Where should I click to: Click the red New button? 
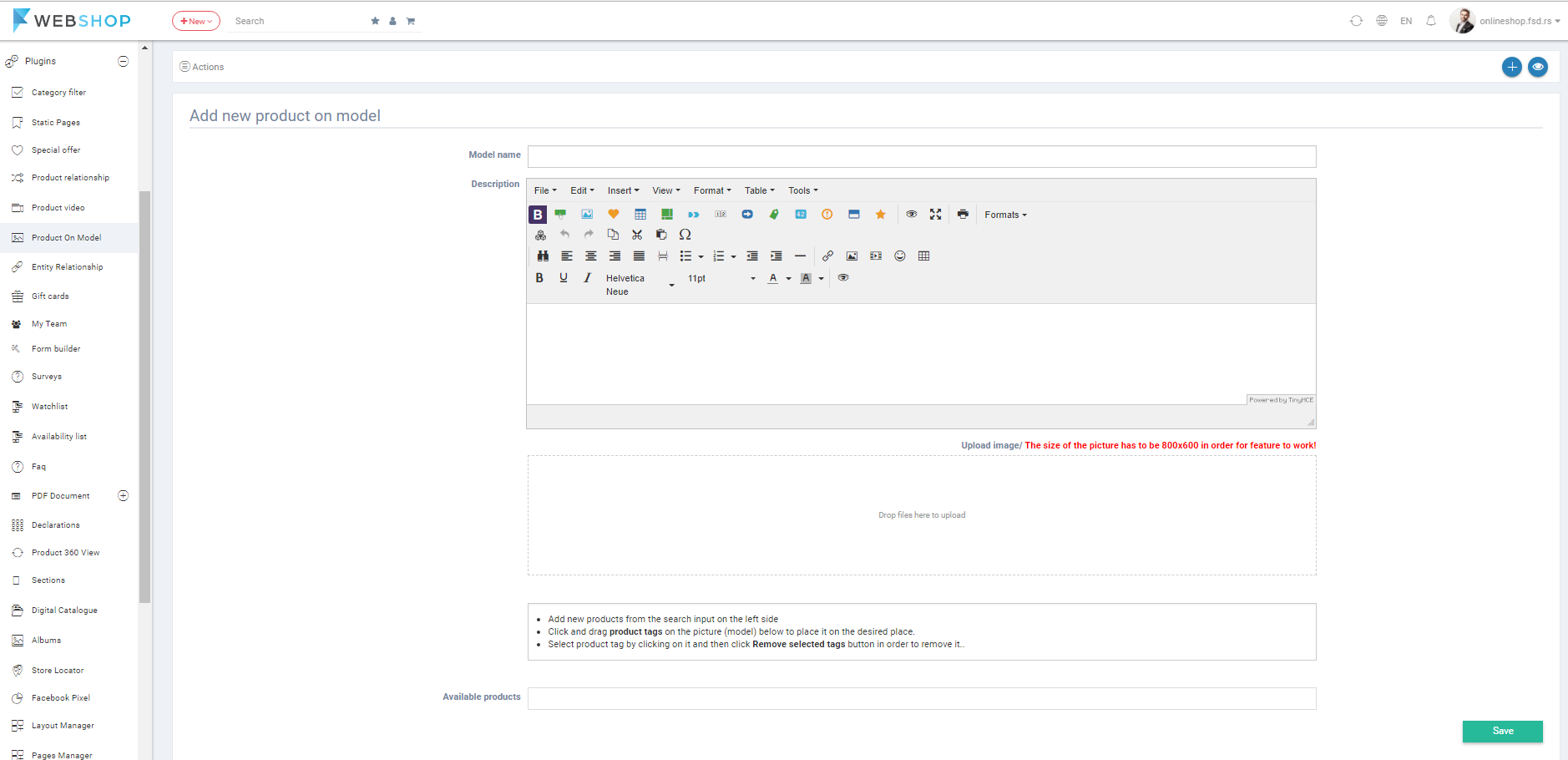(x=196, y=21)
